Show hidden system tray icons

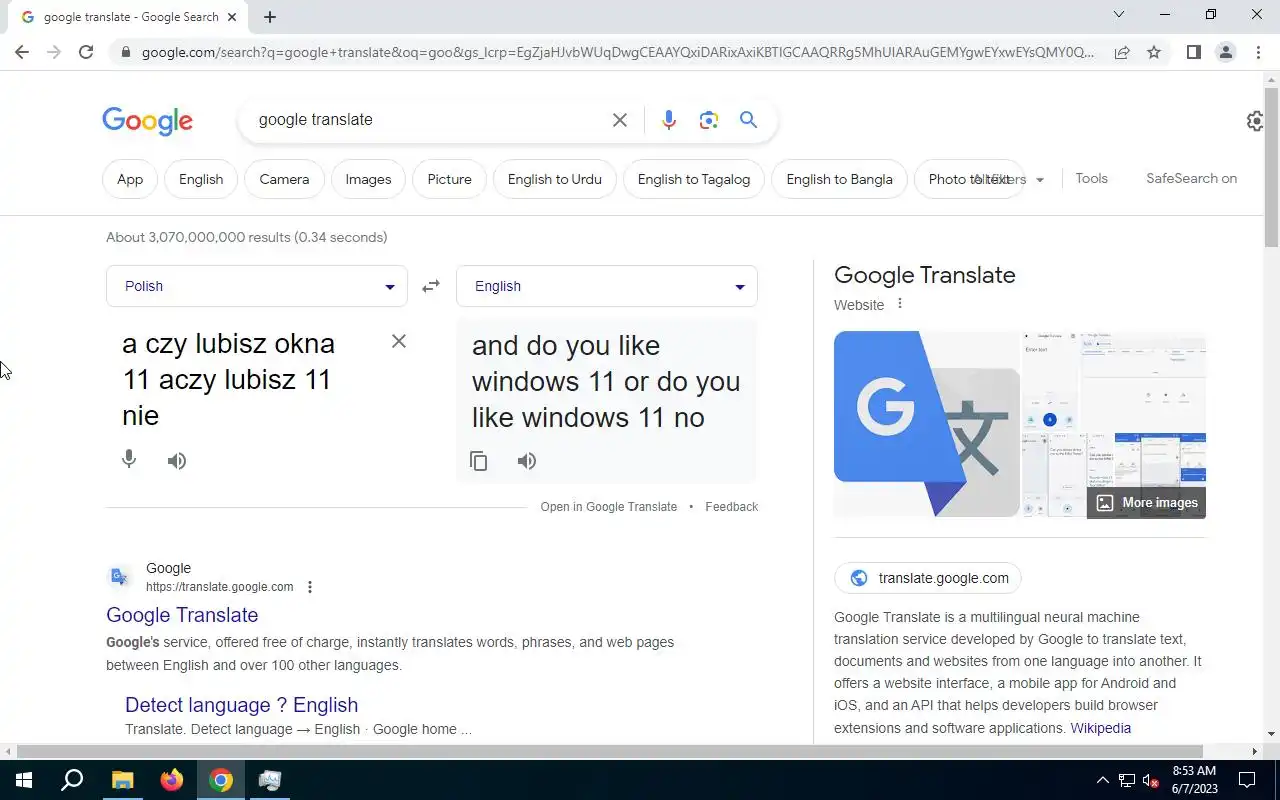pyautogui.click(x=1103, y=780)
